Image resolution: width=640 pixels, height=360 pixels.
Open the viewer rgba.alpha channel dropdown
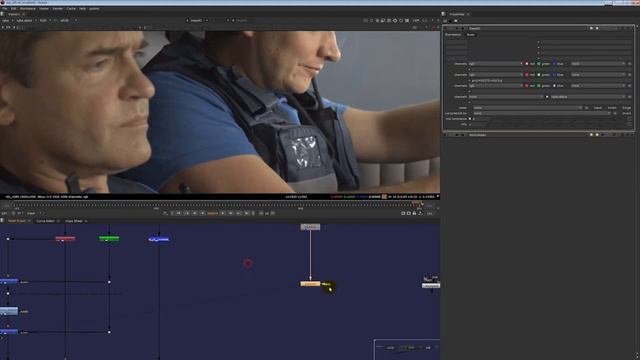point(26,20)
